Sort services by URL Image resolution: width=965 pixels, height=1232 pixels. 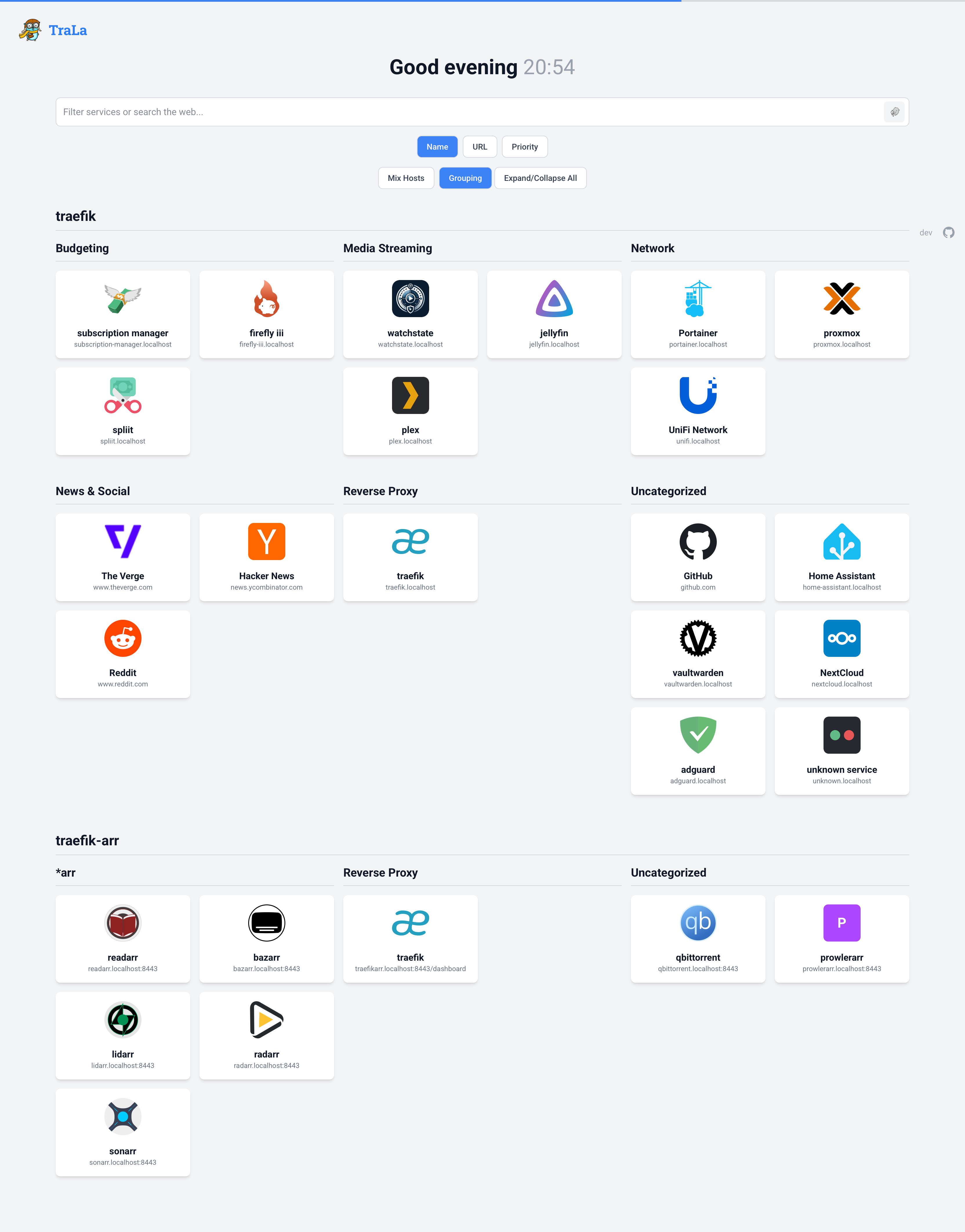(x=480, y=147)
